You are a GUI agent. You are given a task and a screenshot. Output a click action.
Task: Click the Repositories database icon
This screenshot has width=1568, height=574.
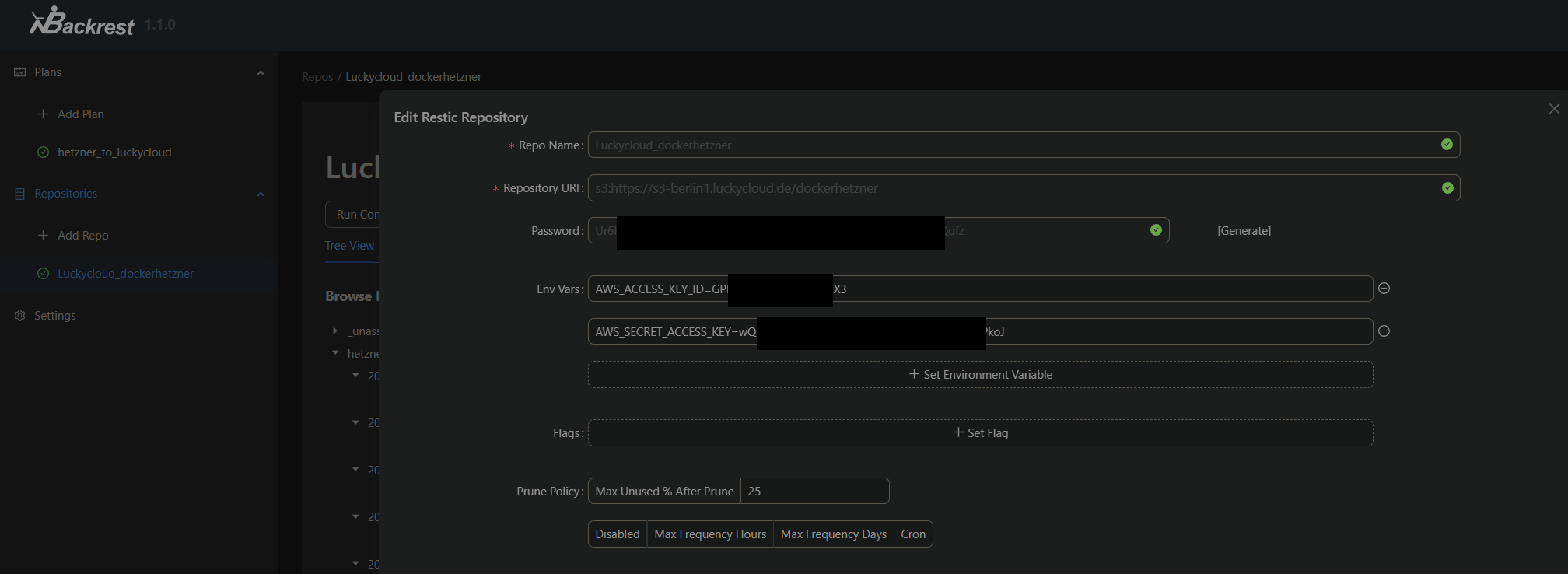[20, 194]
